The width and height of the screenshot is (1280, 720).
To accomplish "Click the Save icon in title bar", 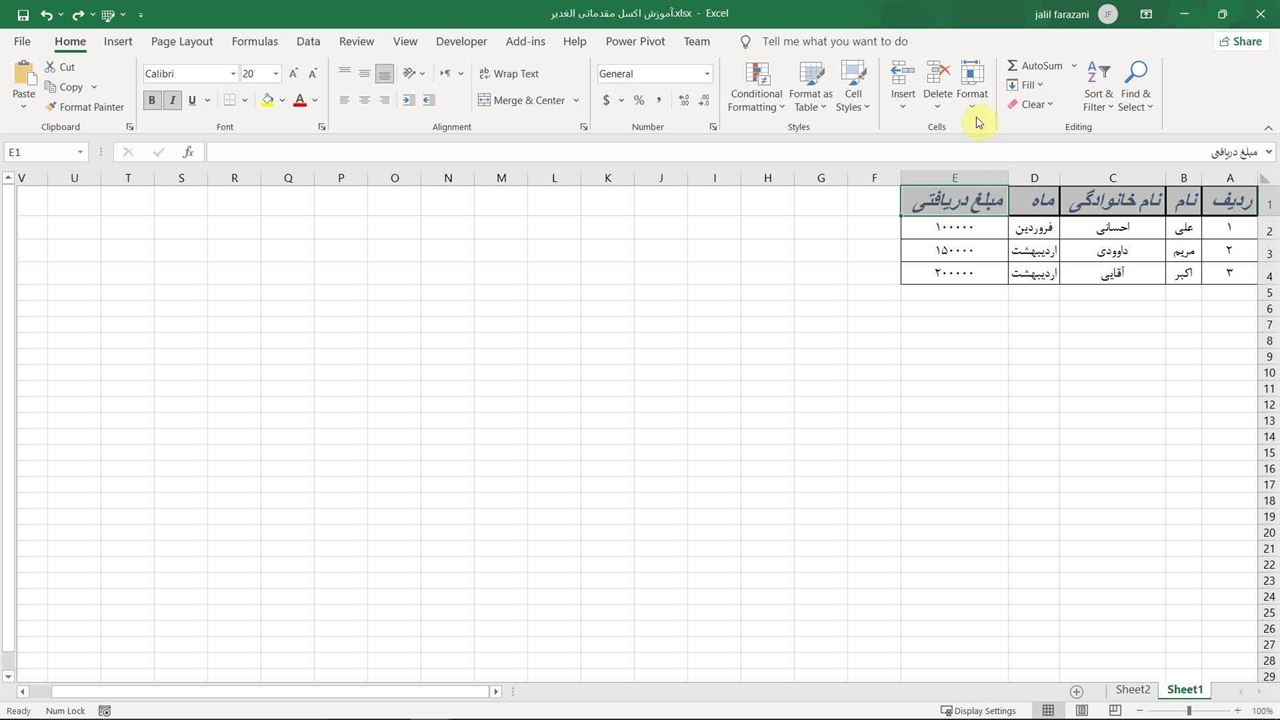I will (23, 15).
